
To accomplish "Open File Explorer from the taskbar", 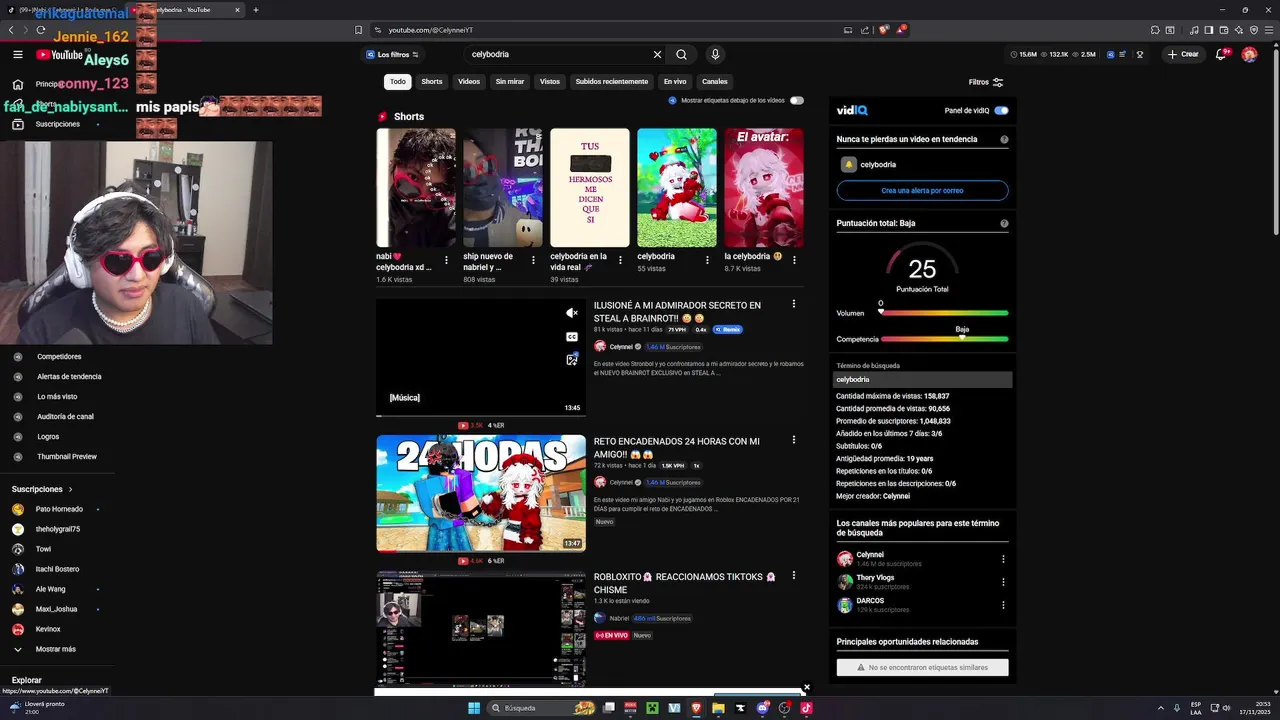I will 718,708.
